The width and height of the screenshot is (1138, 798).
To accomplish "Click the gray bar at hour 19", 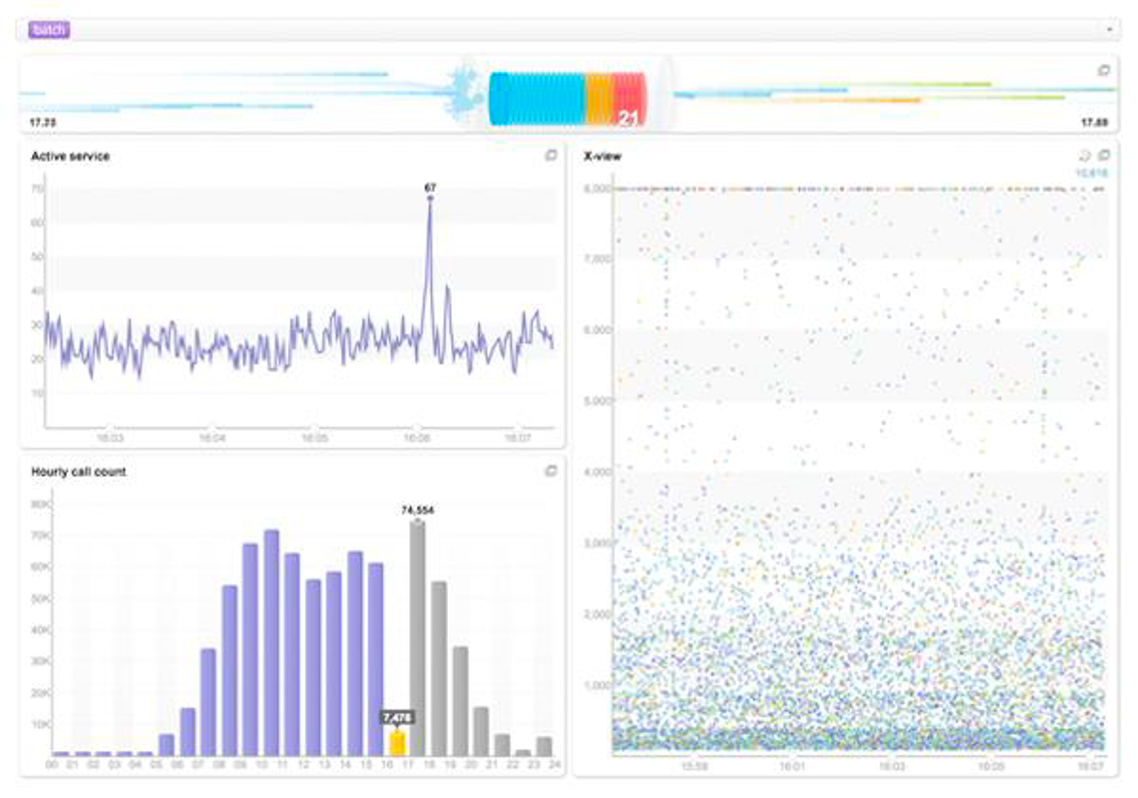I will coord(460,700).
